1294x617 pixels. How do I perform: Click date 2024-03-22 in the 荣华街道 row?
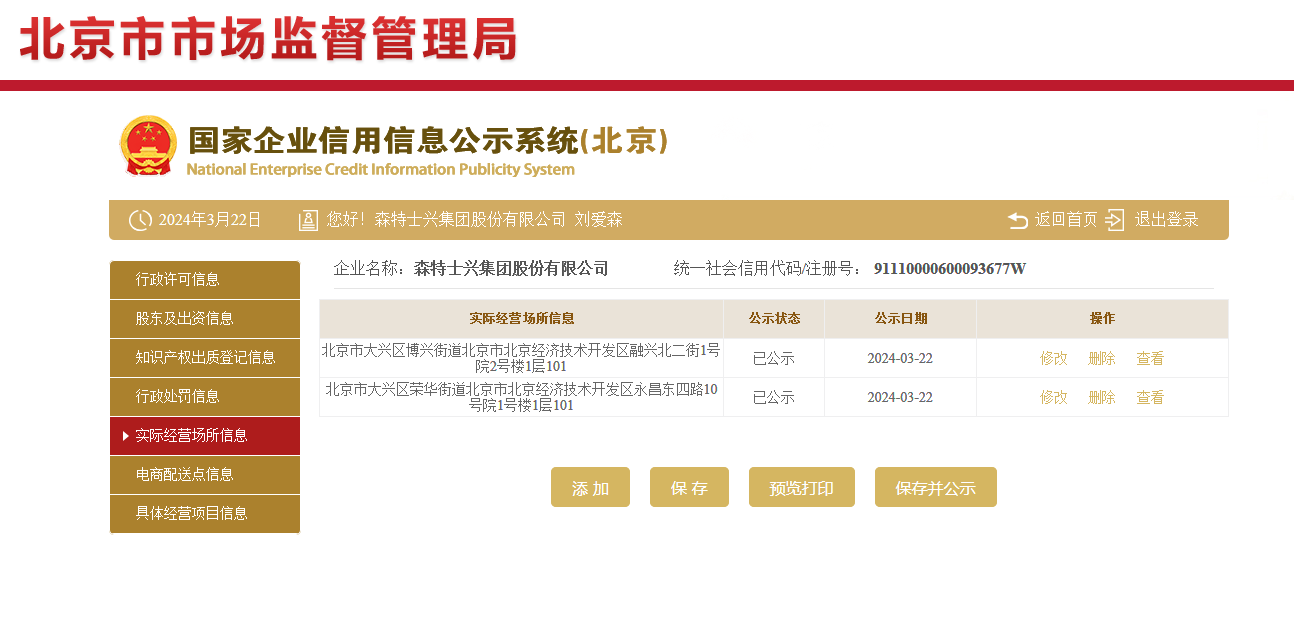click(x=900, y=398)
